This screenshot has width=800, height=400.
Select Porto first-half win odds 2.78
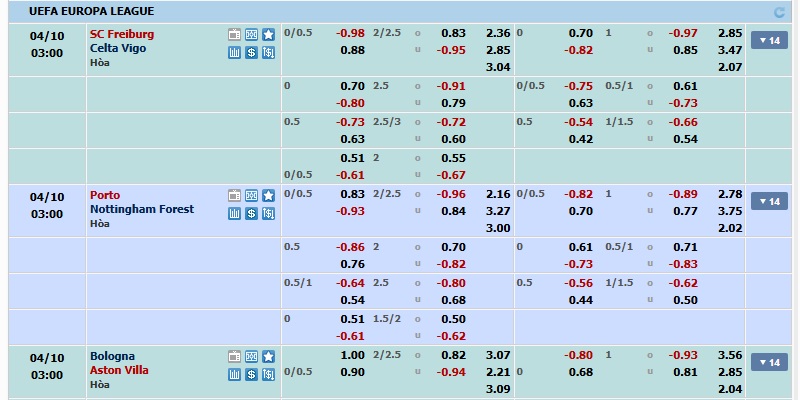click(730, 194)
